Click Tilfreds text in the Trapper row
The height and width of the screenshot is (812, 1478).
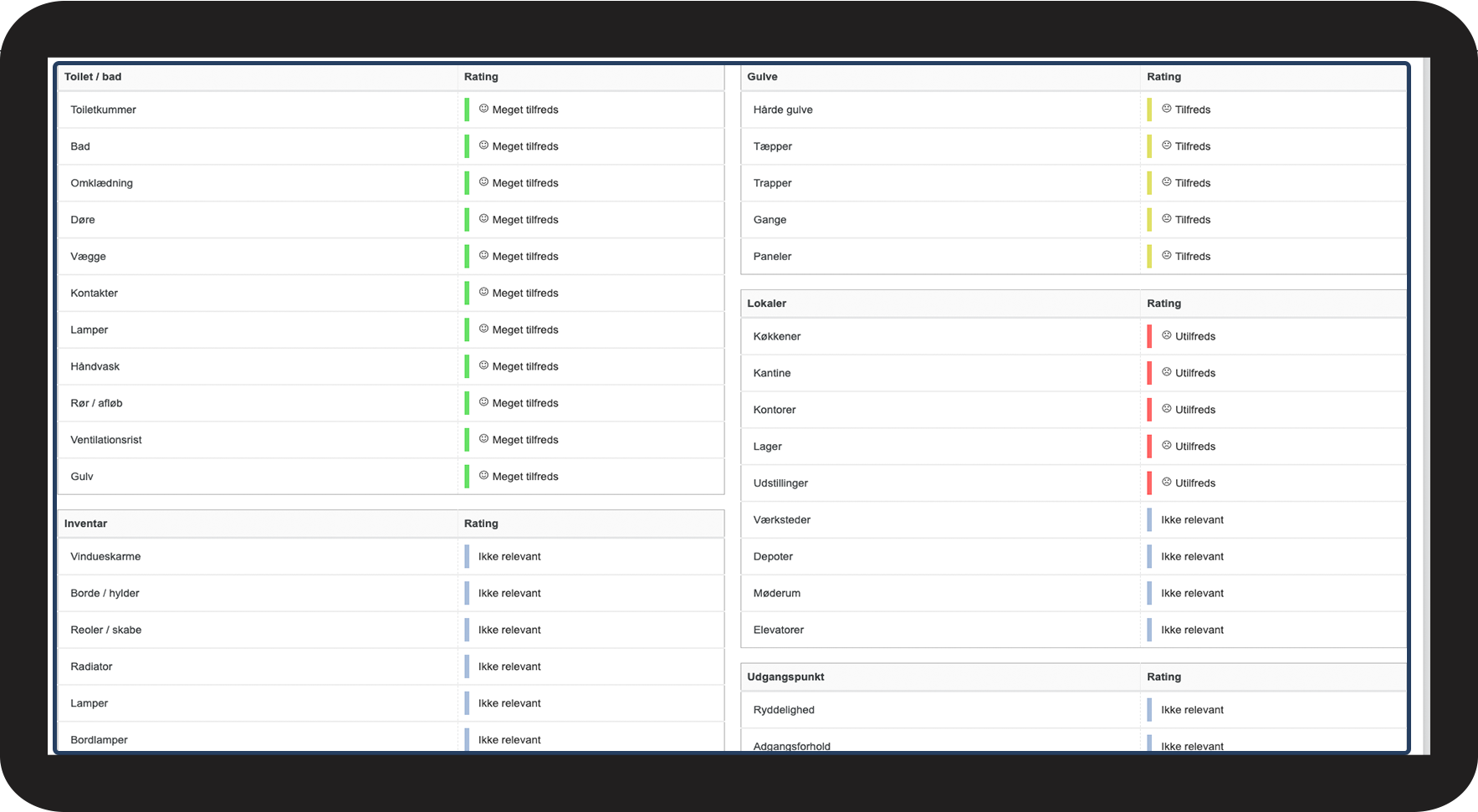1193,183
